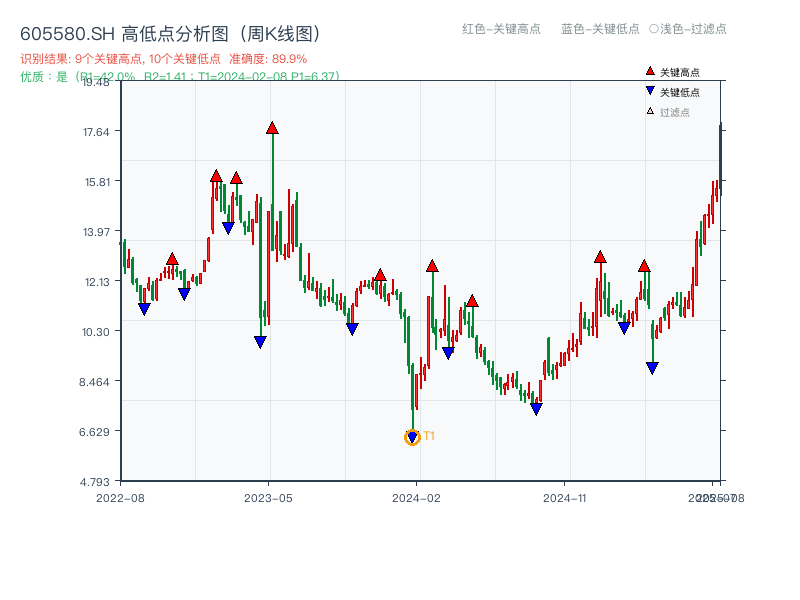Viewport: 800px width, 600px height.
Task: Click the highest red peak marker near 2023-05
Action: pyautogui.click(x=272, y=127)
